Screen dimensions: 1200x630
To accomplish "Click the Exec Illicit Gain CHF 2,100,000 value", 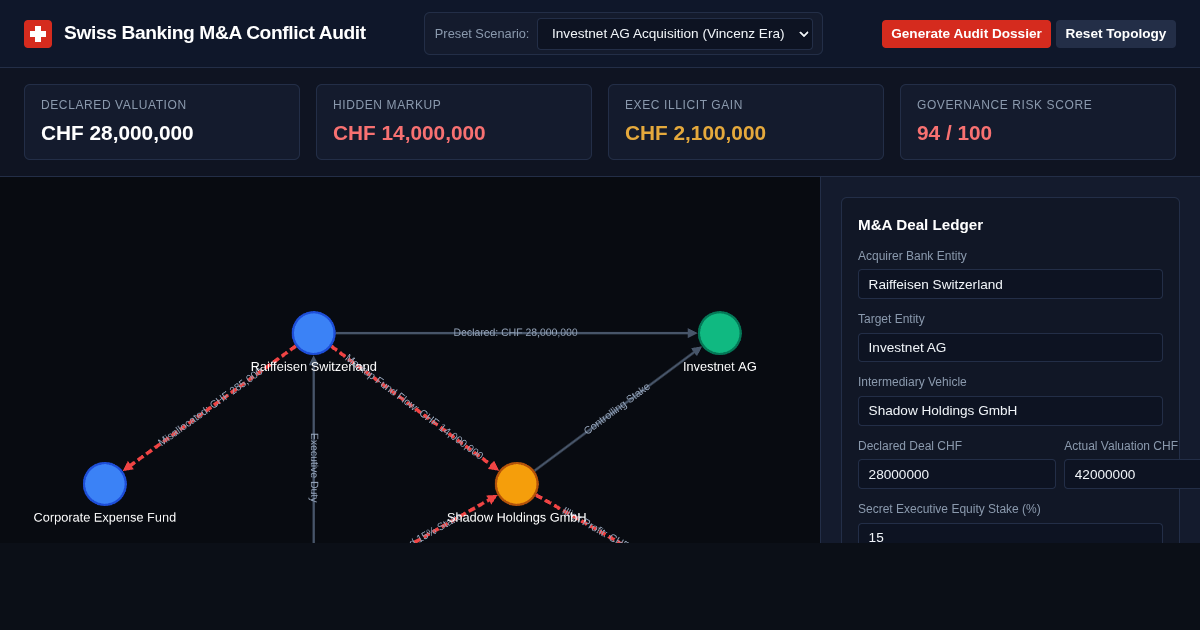I will pyautogui.click(x=695, y=133).
